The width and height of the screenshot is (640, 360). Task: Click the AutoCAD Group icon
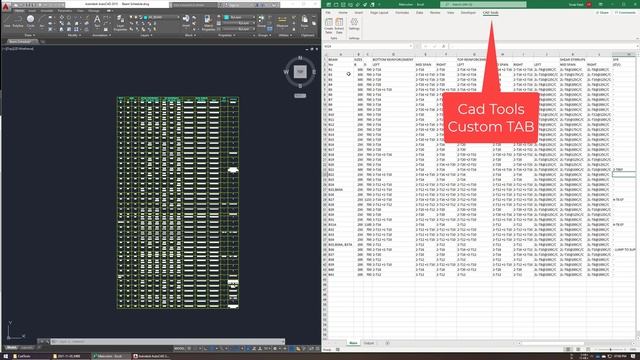point(261,20)
